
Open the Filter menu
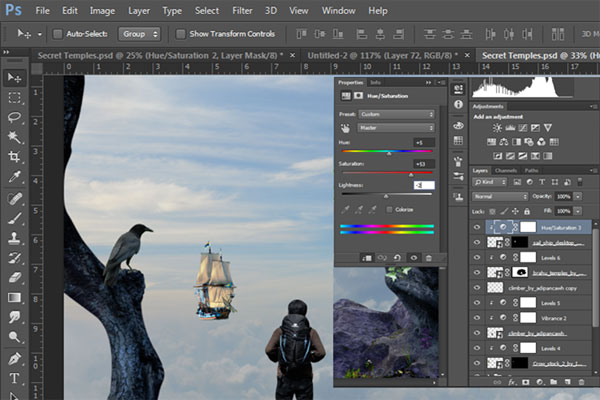point(242,10)
